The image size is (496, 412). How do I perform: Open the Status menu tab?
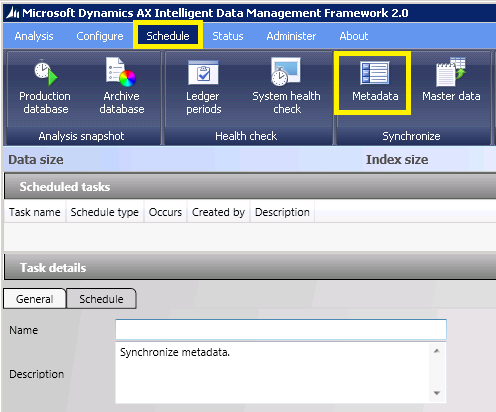click(x=228, y=36)
